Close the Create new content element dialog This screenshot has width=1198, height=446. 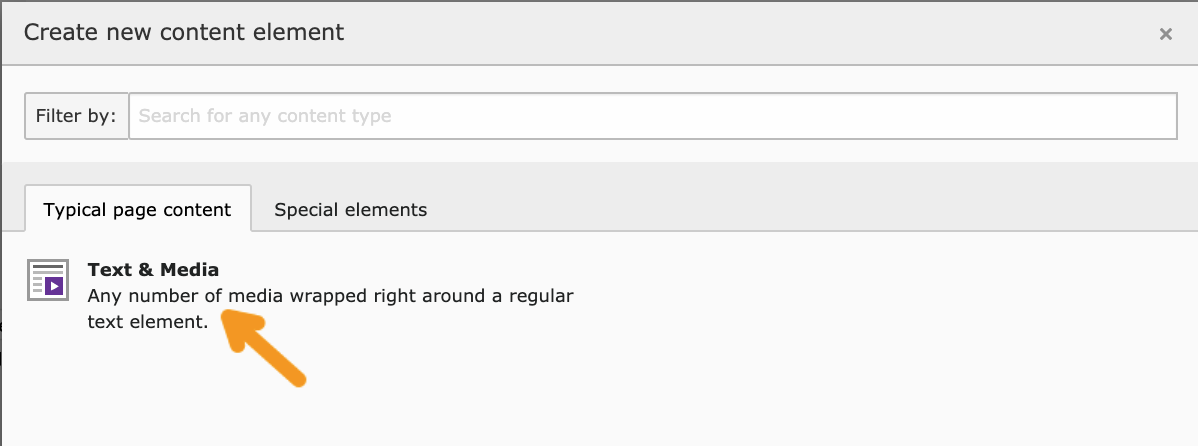pos(1165,34)
